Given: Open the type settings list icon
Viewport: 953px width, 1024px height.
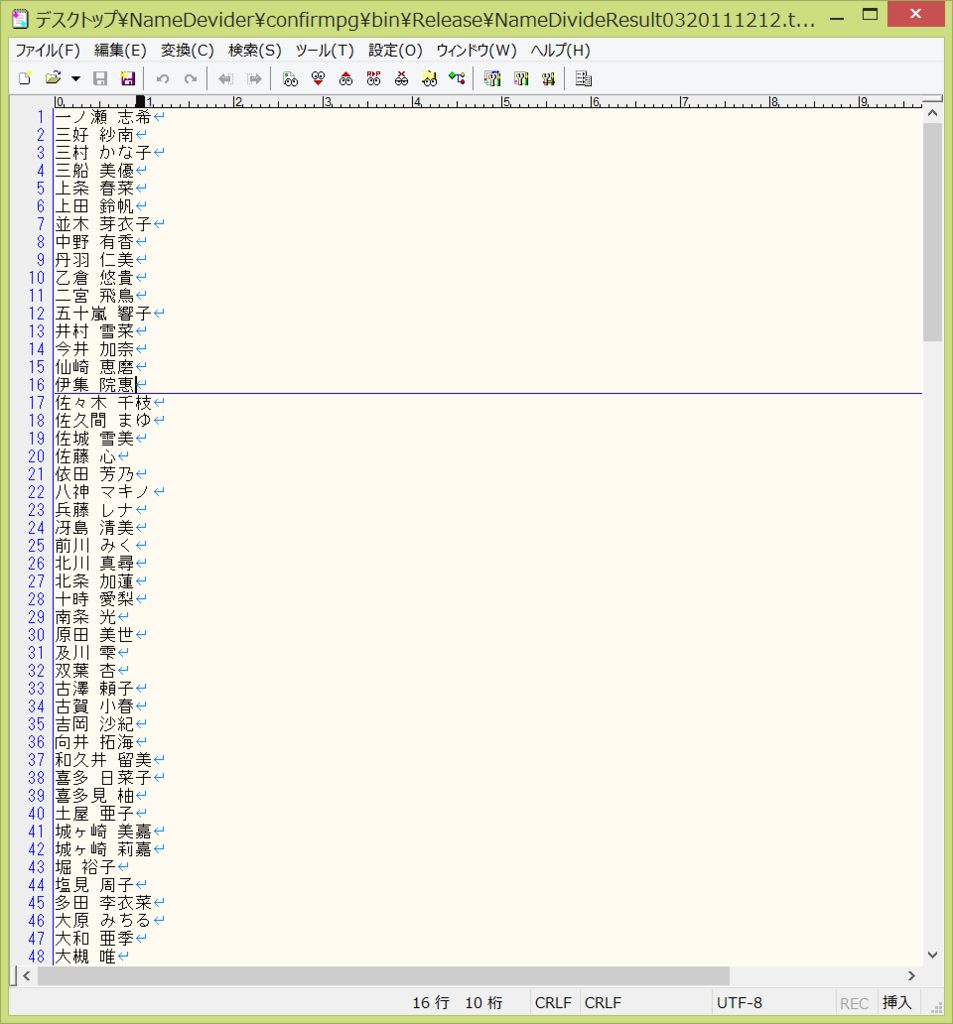Looking at the screenshot, I should click(x=492, y=79).
